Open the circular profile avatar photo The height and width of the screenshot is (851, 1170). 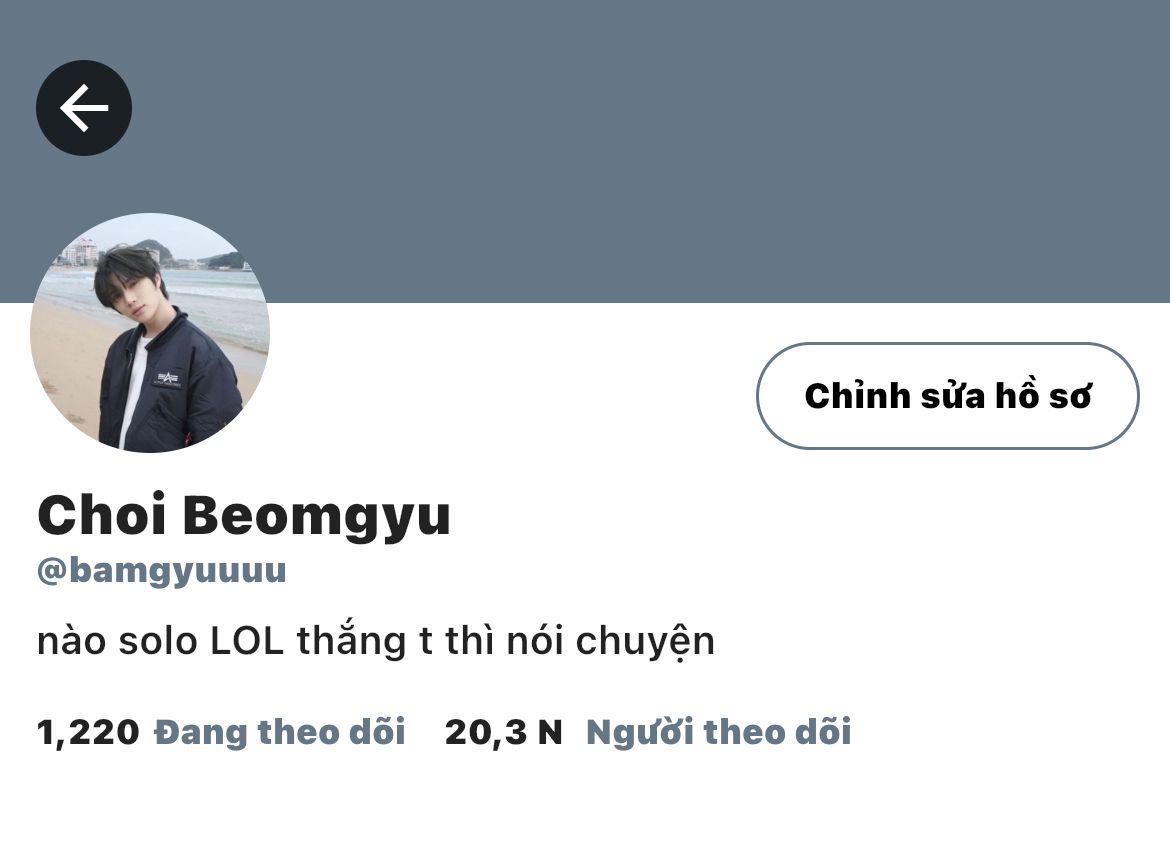click(x=150, y=333)
